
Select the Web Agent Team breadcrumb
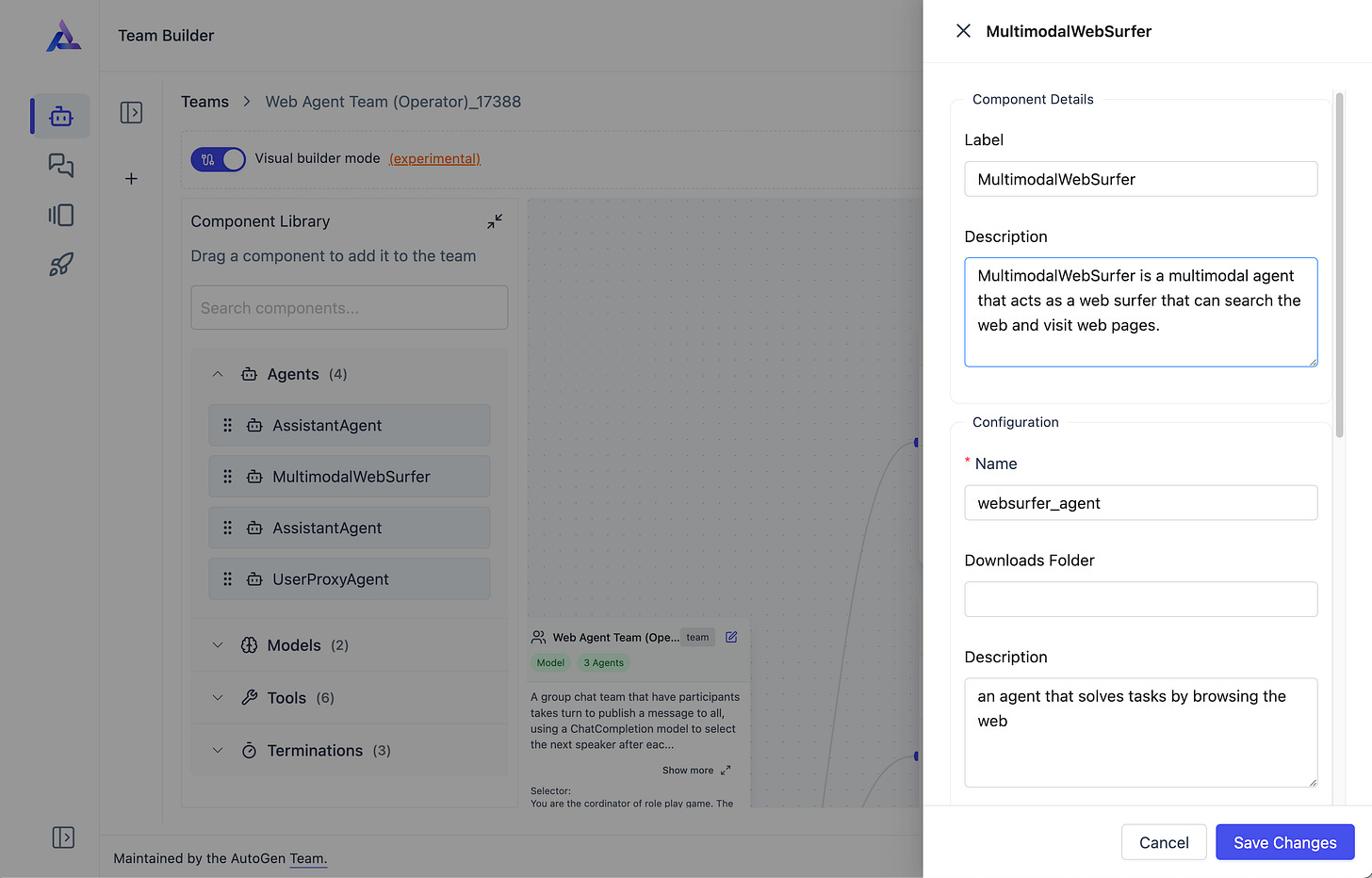coord(393,101)
